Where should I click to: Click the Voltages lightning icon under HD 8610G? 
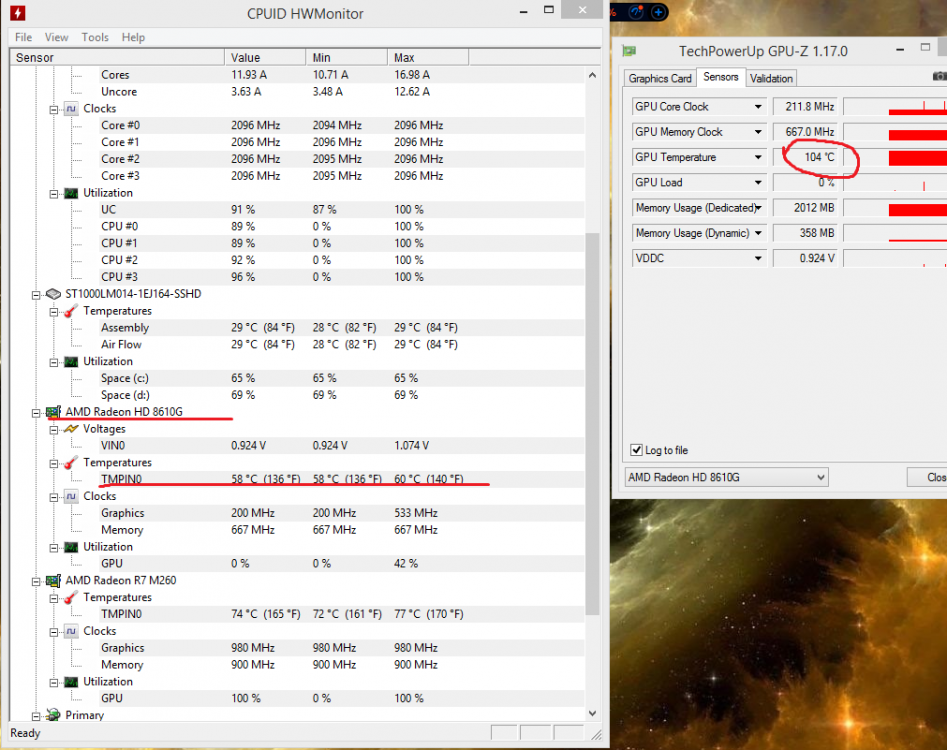coord(71,429)
